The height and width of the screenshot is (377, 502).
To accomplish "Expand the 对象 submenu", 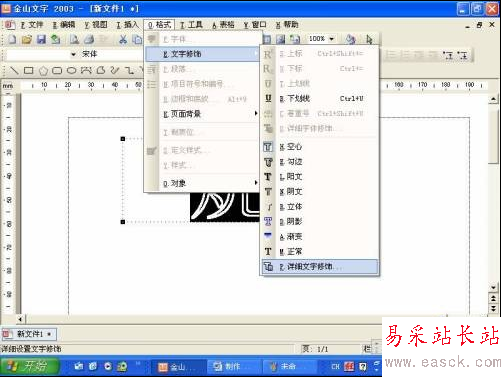I will 202,183.
